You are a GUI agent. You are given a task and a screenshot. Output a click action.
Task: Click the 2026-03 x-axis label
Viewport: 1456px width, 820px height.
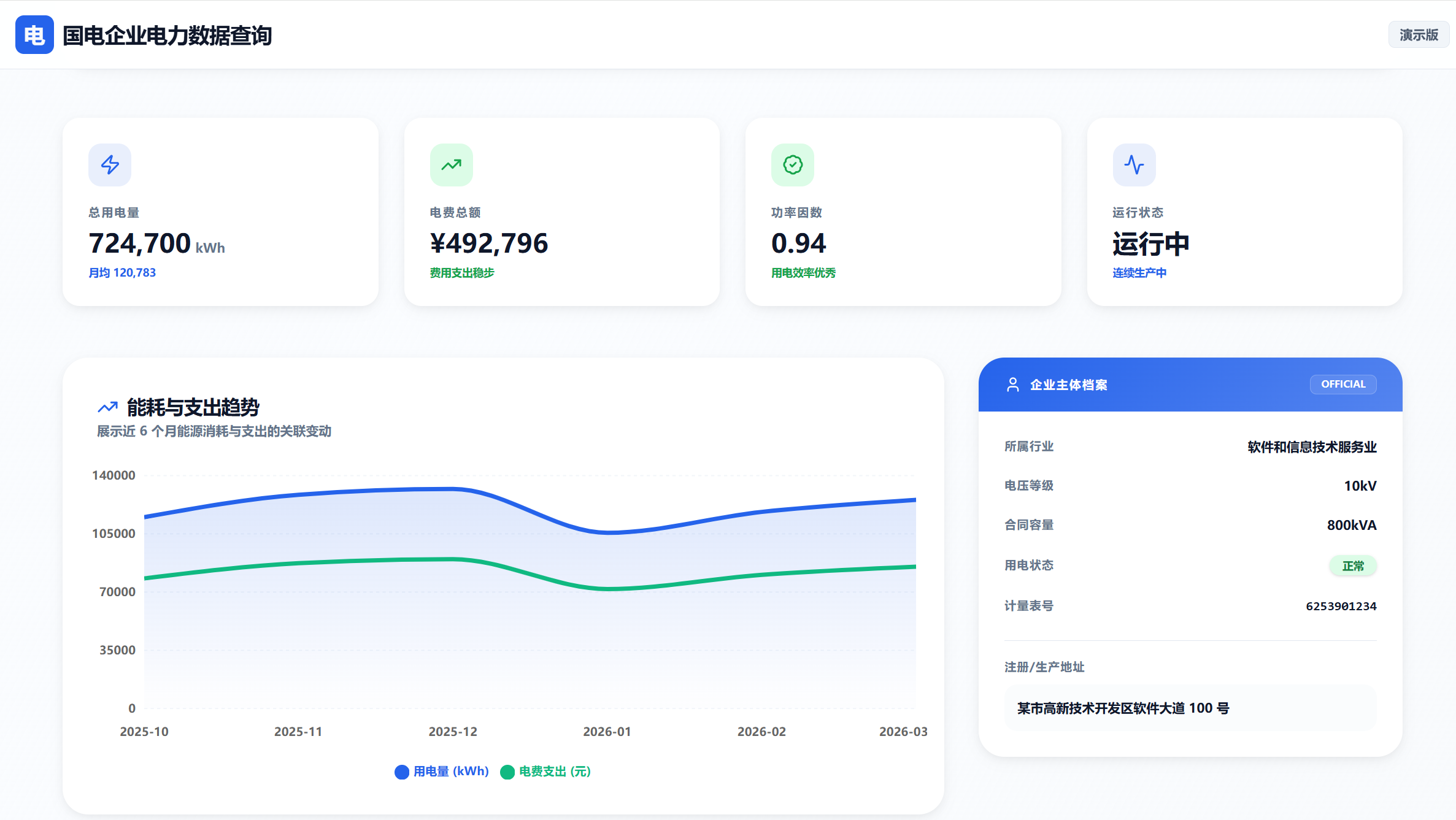tap(903, 732)
